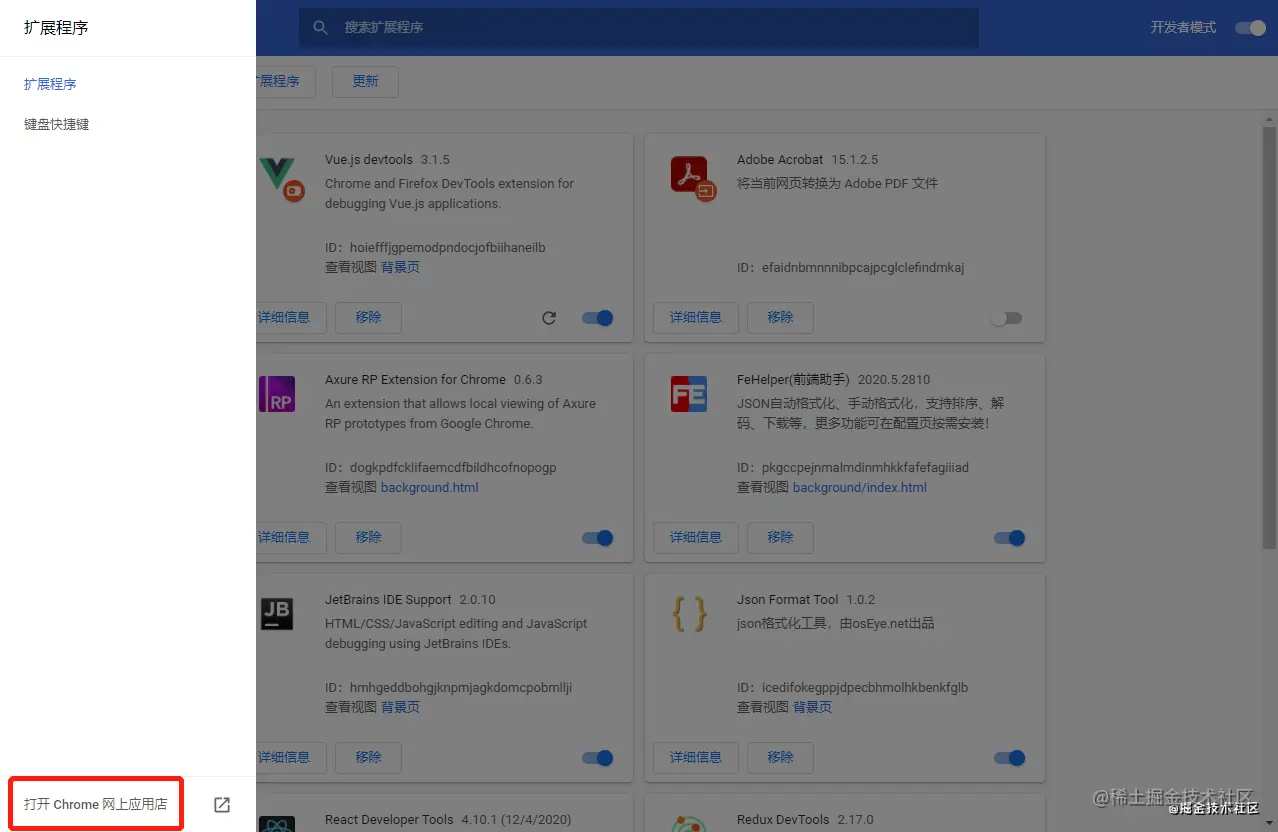Image resolution: width=1278 pixels, height=832 pixels.
Task: Open details for Adobe Acrobat
Action: click(x=695, y=317)
